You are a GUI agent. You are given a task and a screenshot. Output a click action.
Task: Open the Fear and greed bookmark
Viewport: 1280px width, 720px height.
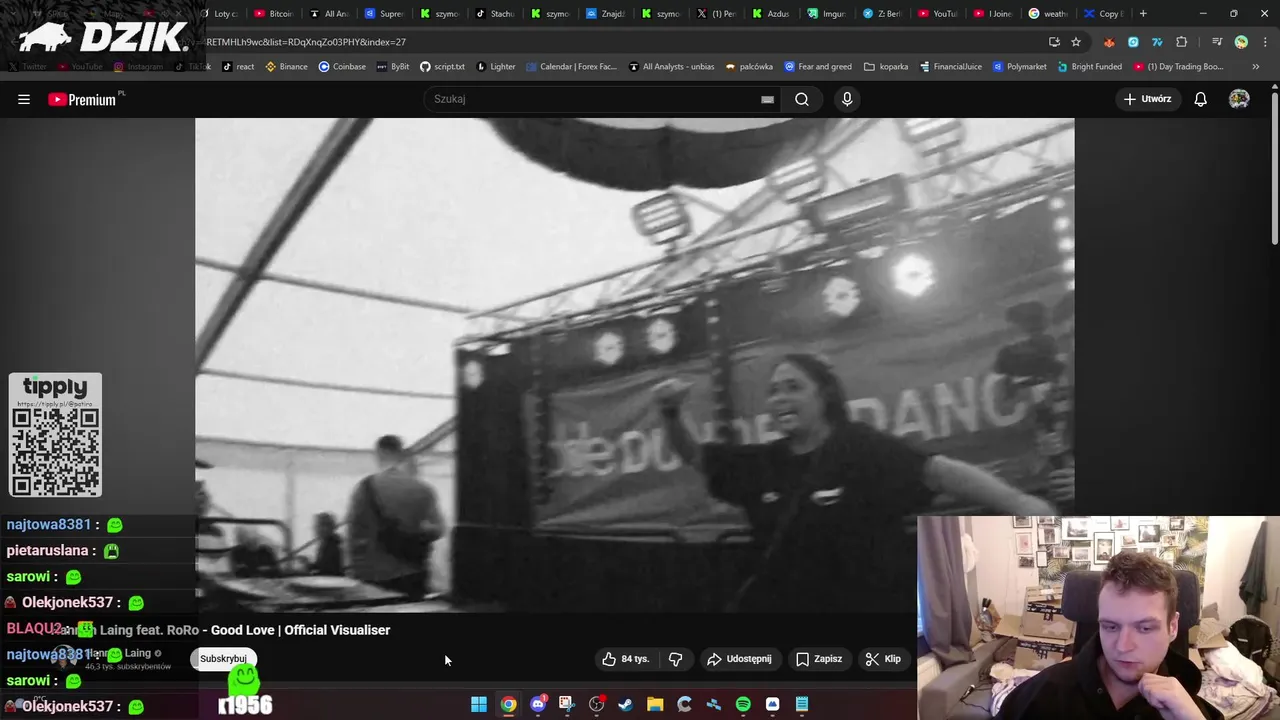tap(818, 67)
